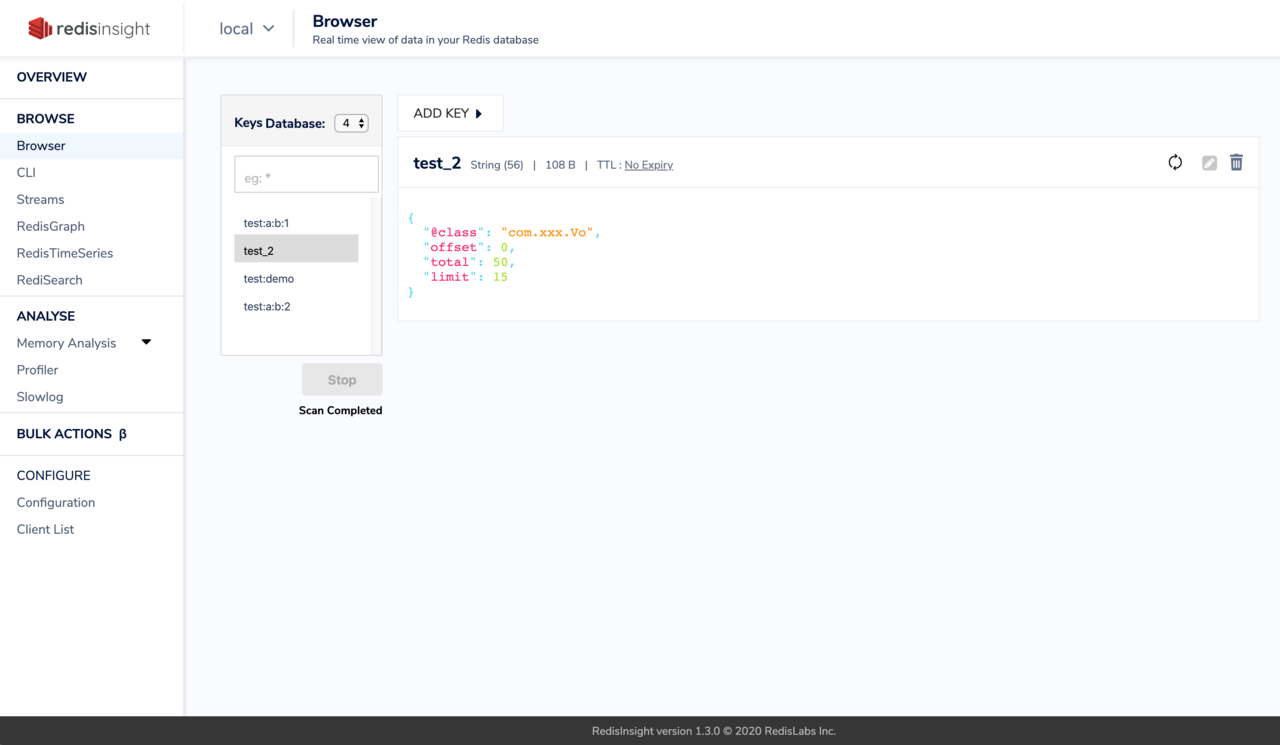The image size is (1280, 745).
Task: Delete test_2 key with trash icon
Action: 1236,163
